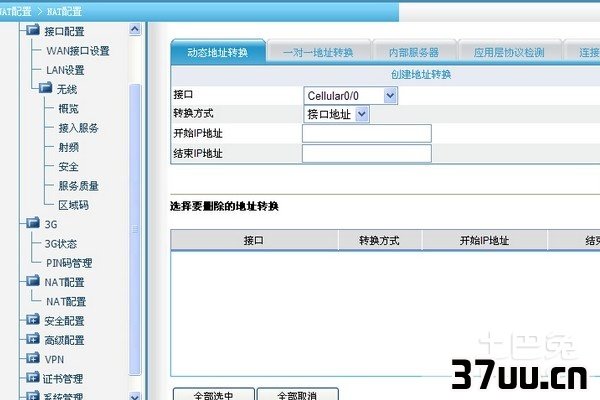Image resolution: width=600 pixels, height=400 pixels.
Task: Click 选择要删除的地址转换 heading
Action: (224, 206)
